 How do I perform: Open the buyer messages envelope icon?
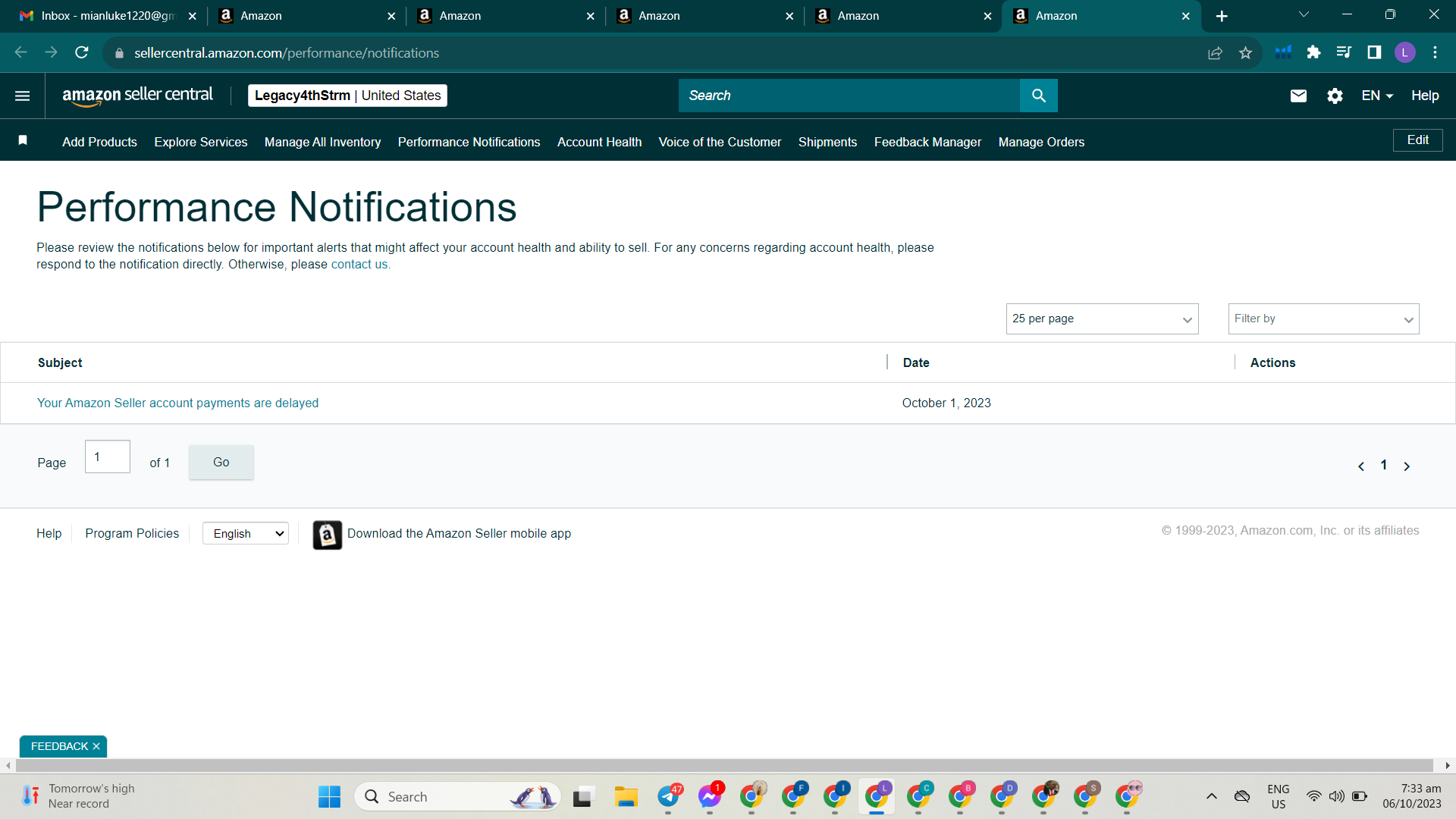tap(1298, 96)
